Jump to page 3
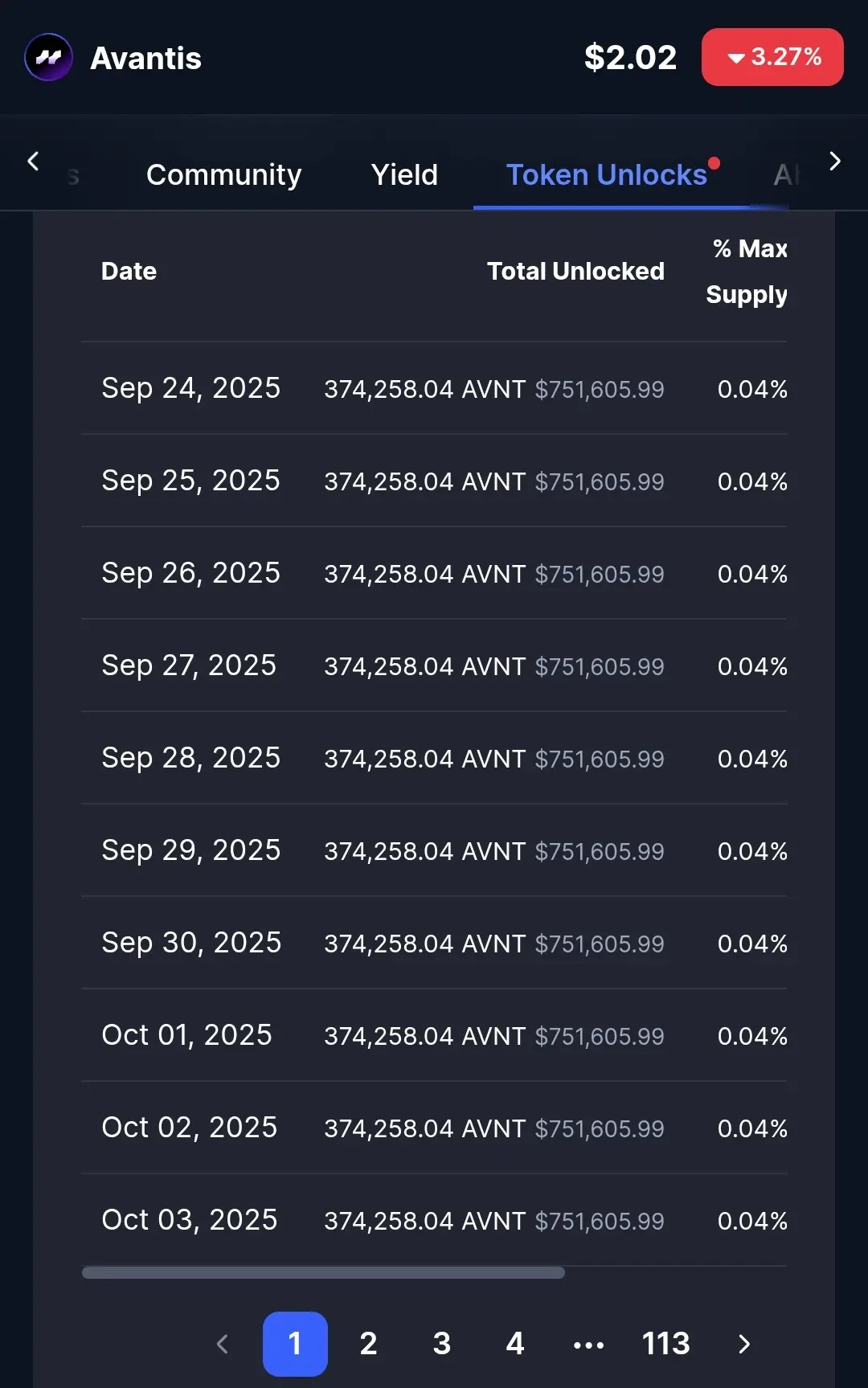This screenshot has width=868, height=1388. click(441, 1344)
